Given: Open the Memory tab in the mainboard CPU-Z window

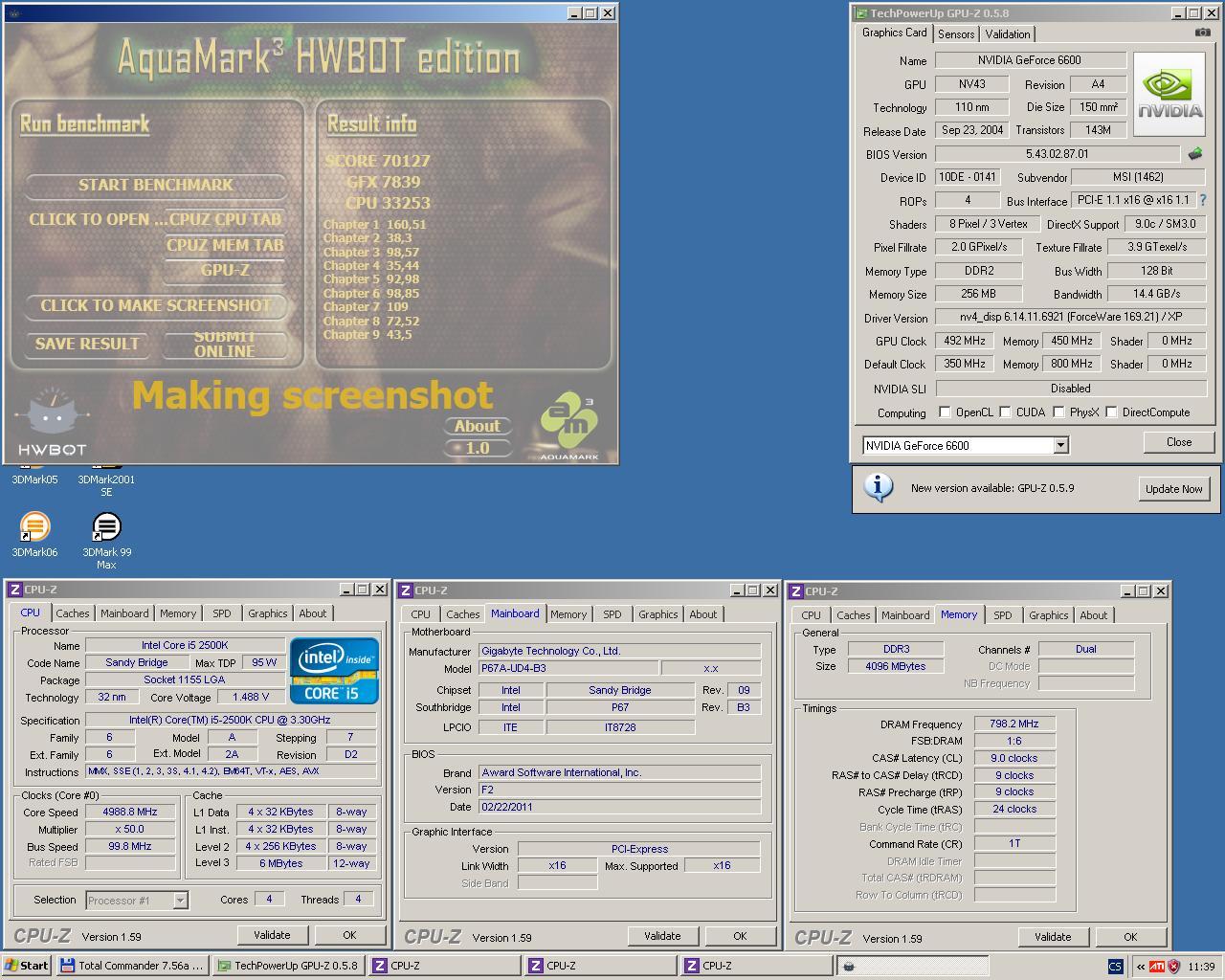Looking at the screenshot, I should point(568,614).
